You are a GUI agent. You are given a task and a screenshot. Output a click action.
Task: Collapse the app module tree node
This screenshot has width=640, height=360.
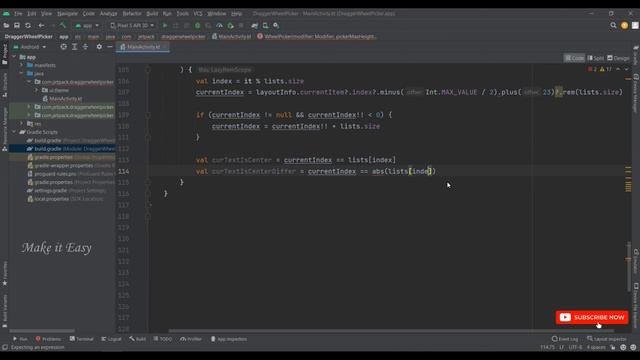[14, 57]
